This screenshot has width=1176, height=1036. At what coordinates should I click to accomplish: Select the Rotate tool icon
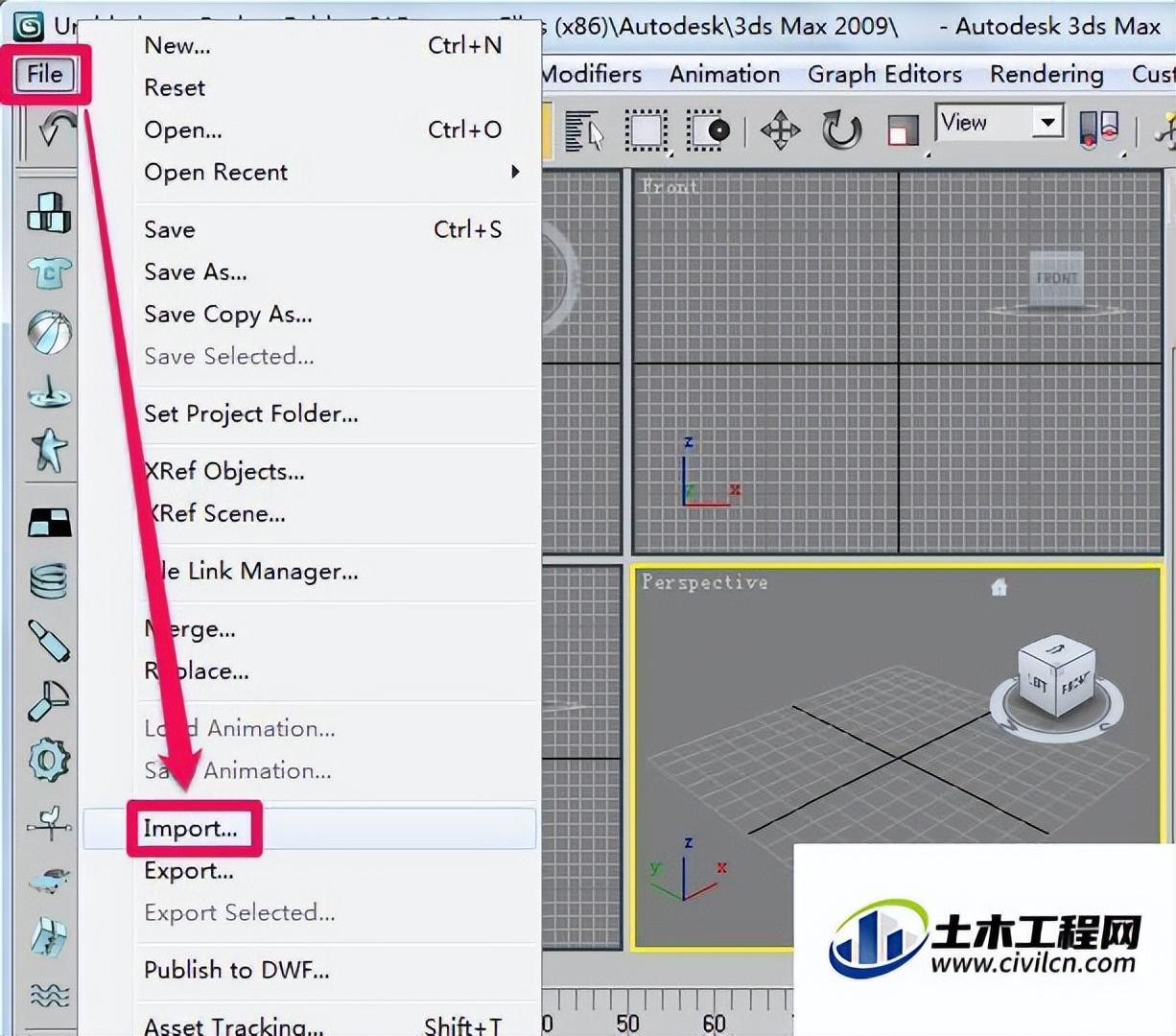coord(841,130)
